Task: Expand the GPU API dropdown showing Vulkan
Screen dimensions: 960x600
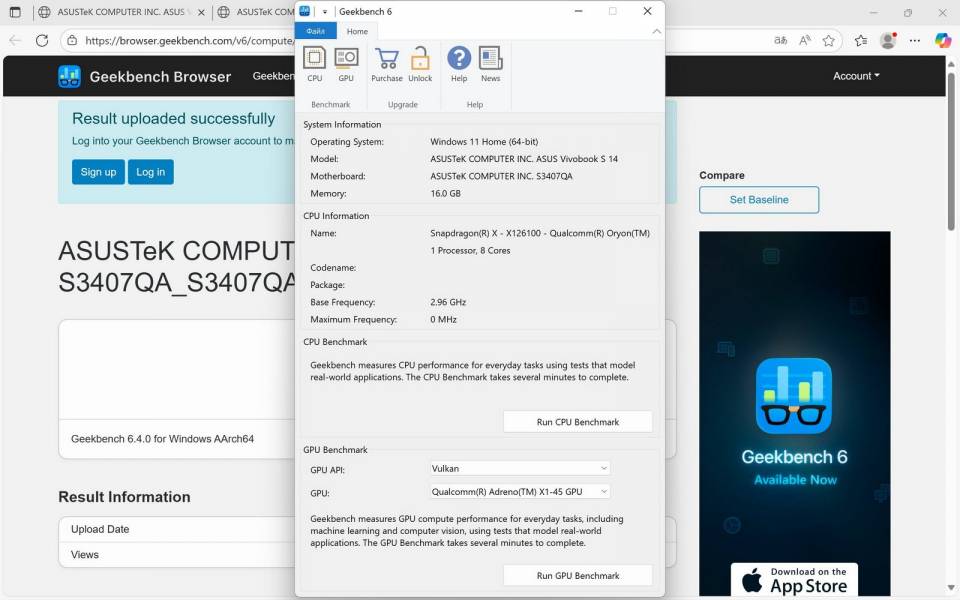Action: 520,468
